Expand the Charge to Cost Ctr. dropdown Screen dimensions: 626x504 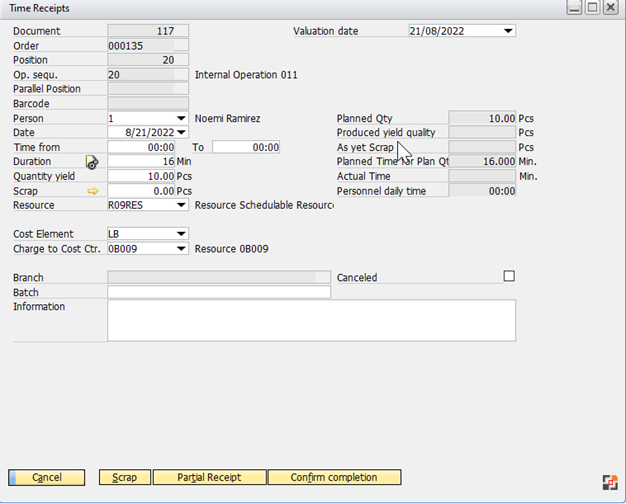pyautogui.click(x=181, y=249)
